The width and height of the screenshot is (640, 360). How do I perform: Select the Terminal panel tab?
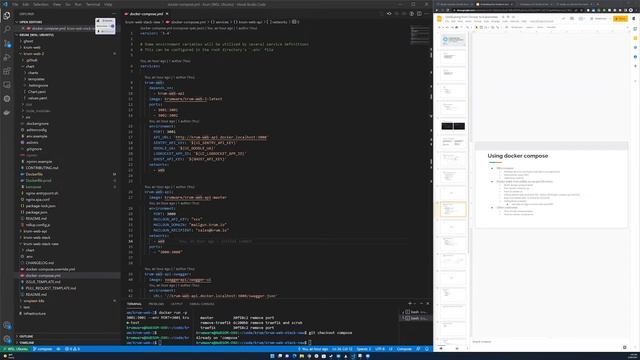tap(134, 304)
